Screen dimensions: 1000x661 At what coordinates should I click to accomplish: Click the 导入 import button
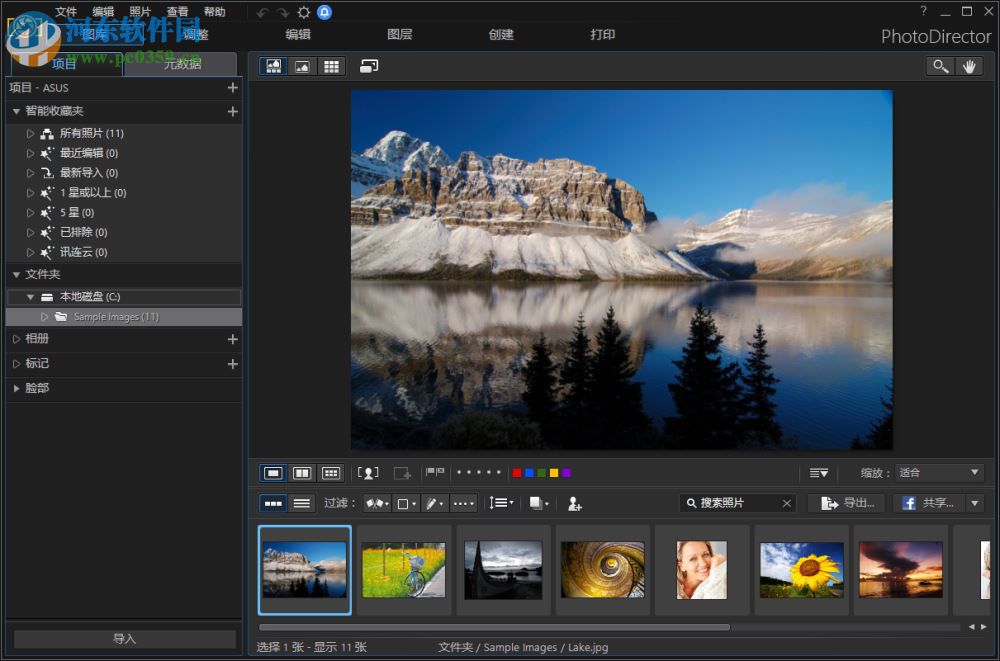124,639
